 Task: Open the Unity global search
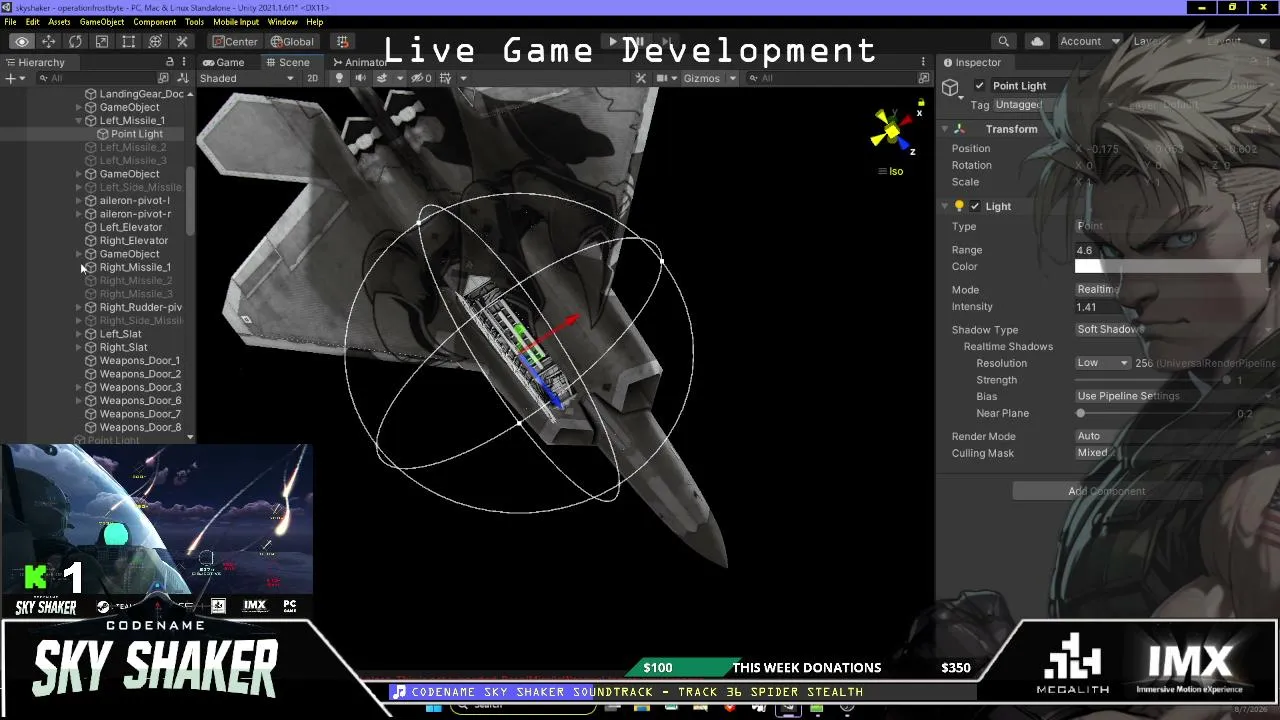(x=1003, y=42)
